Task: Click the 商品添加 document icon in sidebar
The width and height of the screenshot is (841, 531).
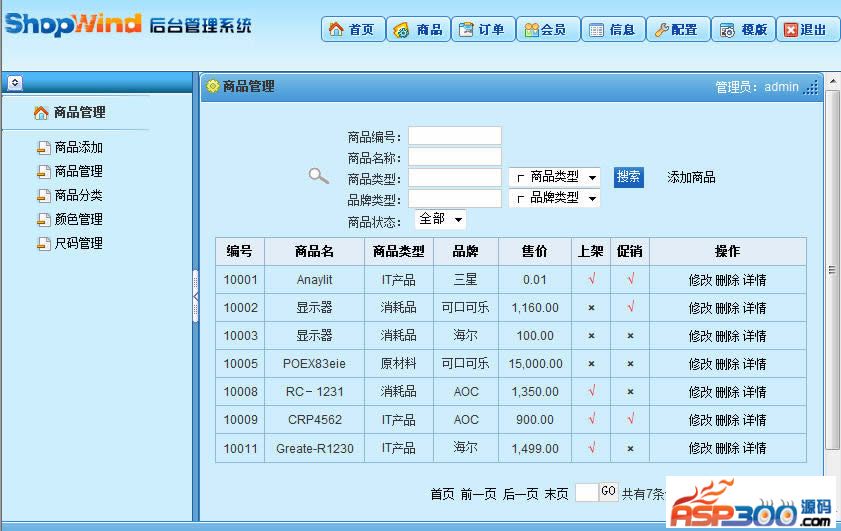Action: coord(43,148)
